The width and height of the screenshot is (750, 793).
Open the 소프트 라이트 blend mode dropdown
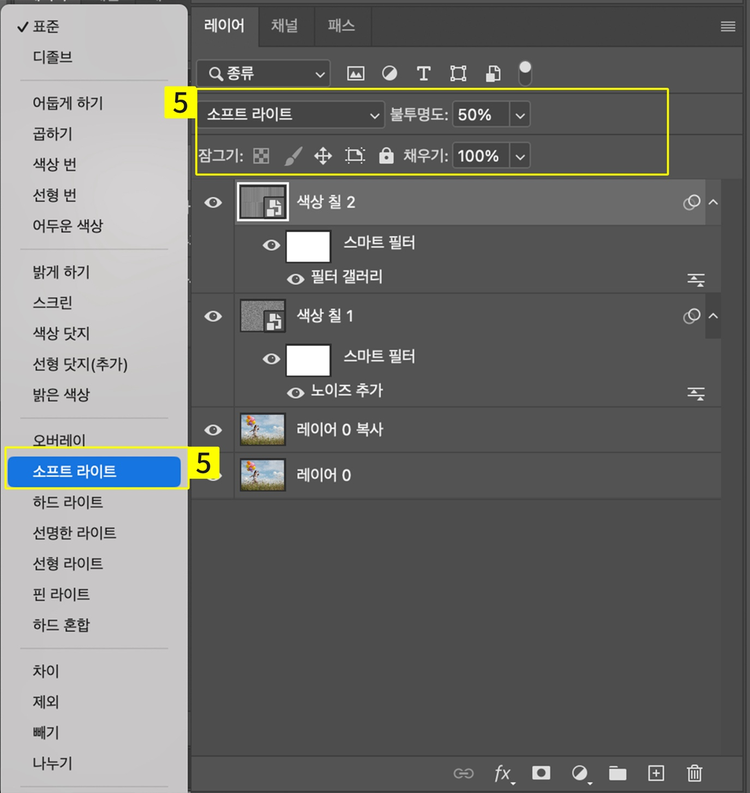[x=291, y=115]
